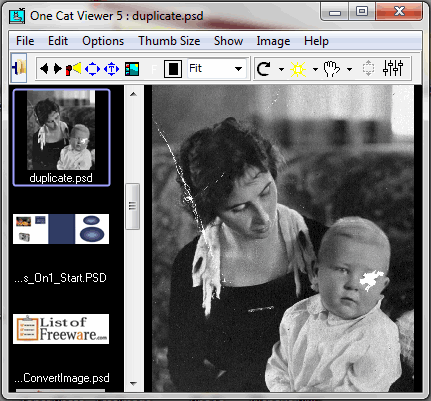
Task: Click full screen with text icon
Action: coord(112,69)
